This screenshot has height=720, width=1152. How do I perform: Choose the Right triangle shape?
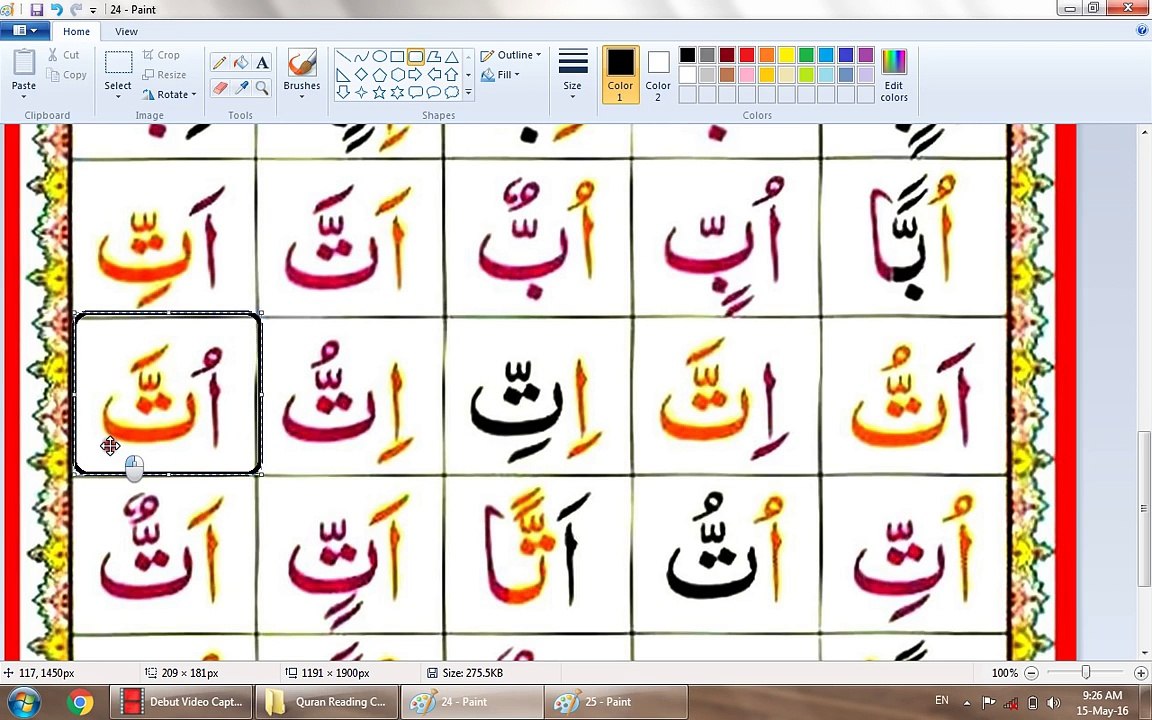343,74
